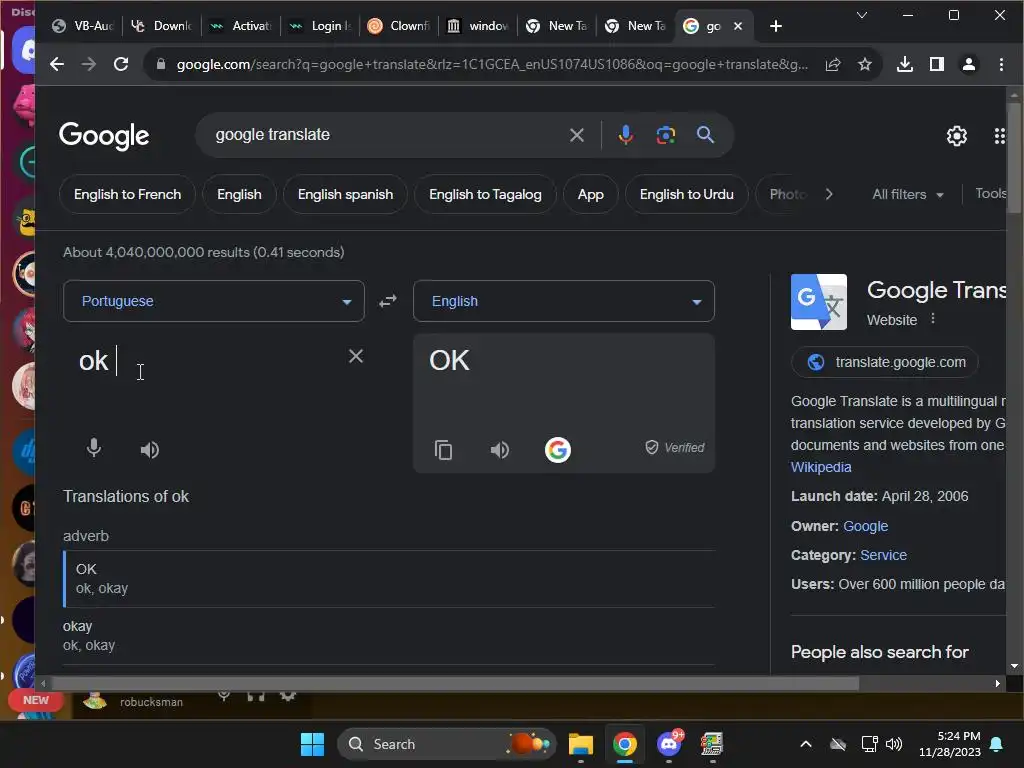Select English to French filter chip
Viewport: 1024px width, 768px height.
(x=127, y=195)
